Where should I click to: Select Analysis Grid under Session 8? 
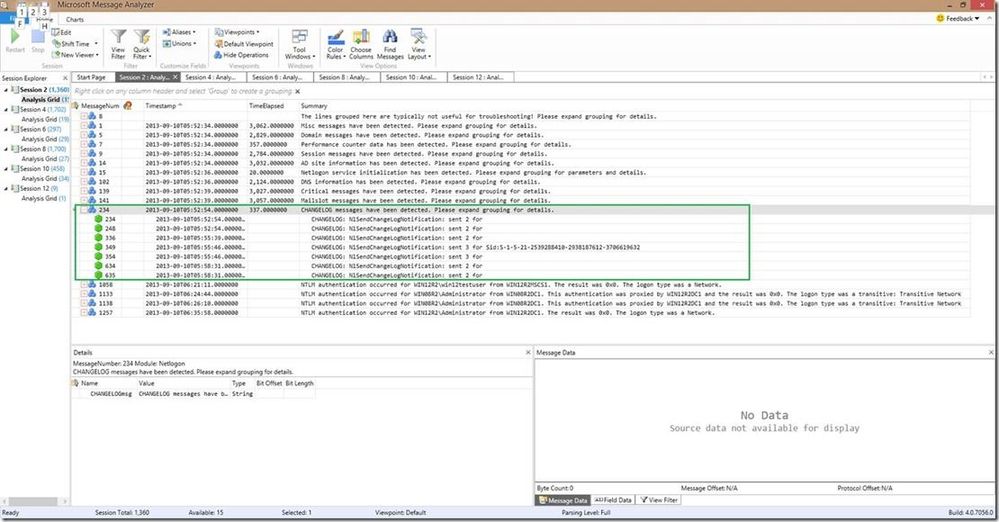(x=45, y=159)
